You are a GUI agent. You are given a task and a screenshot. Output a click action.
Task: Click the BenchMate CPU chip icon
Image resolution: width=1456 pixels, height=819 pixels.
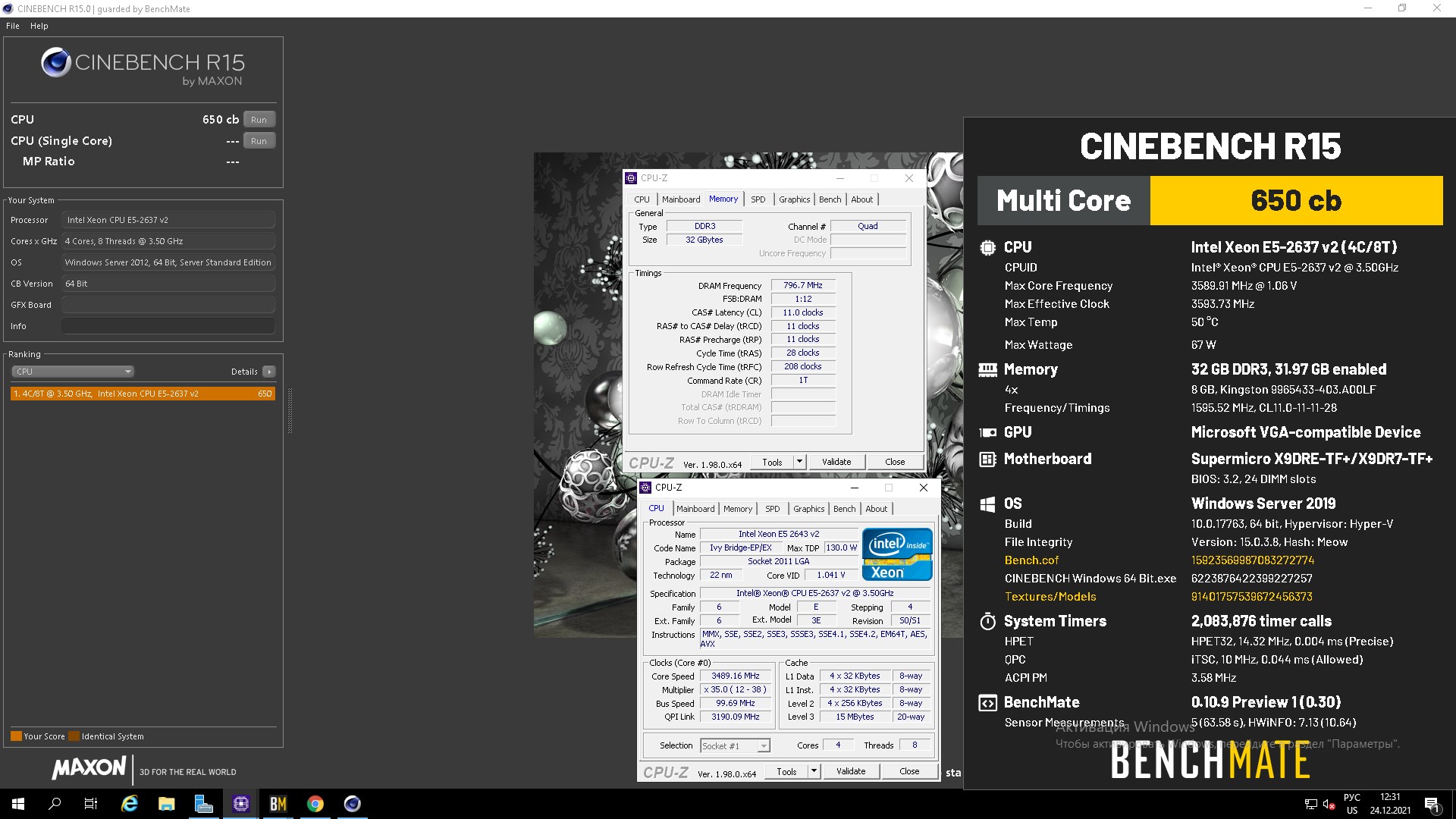(987, 247)
